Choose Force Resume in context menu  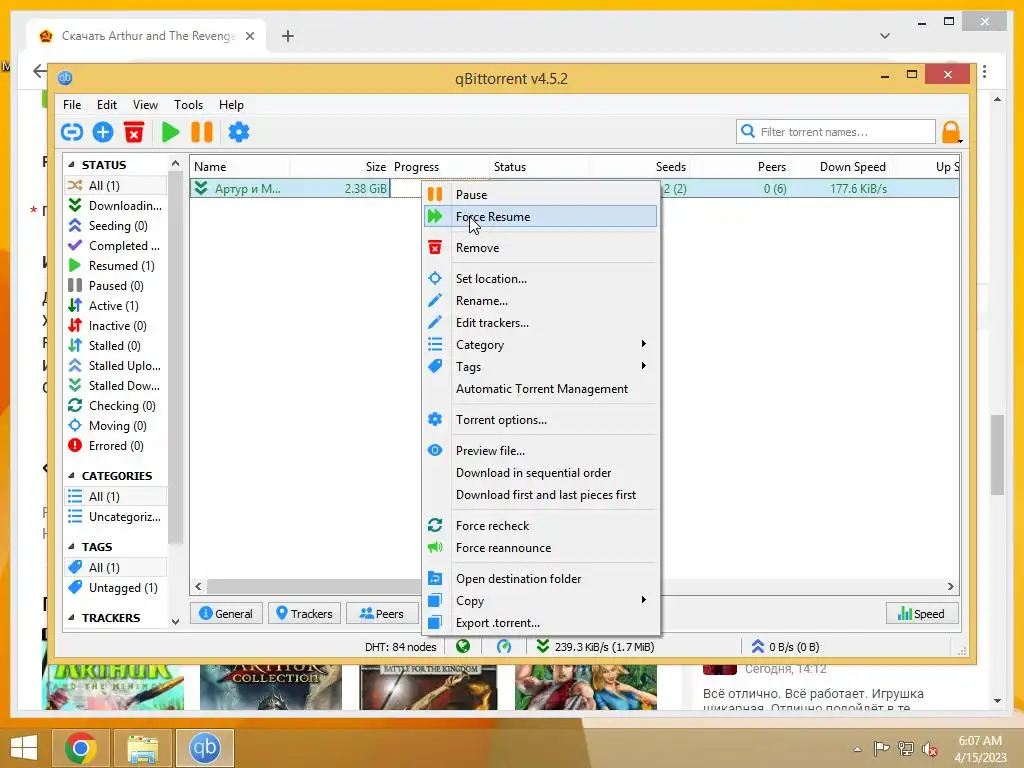tap(541, 217)
